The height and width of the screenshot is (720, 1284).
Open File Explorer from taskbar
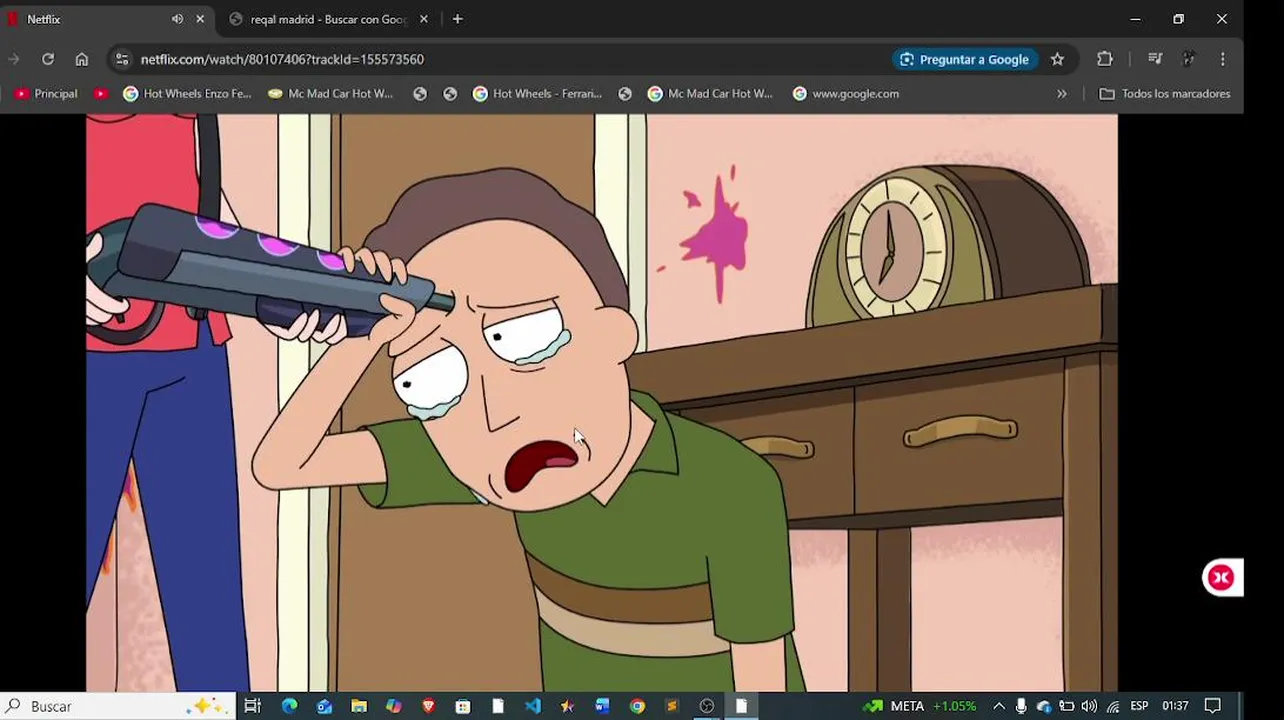[x=359, y=706]
